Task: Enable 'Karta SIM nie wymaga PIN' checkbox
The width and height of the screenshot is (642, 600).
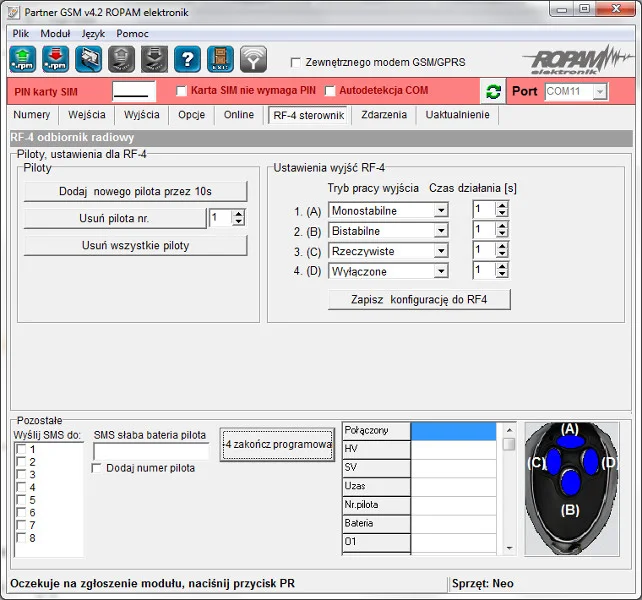Action: pyautogui.click(x=182, y=91)
